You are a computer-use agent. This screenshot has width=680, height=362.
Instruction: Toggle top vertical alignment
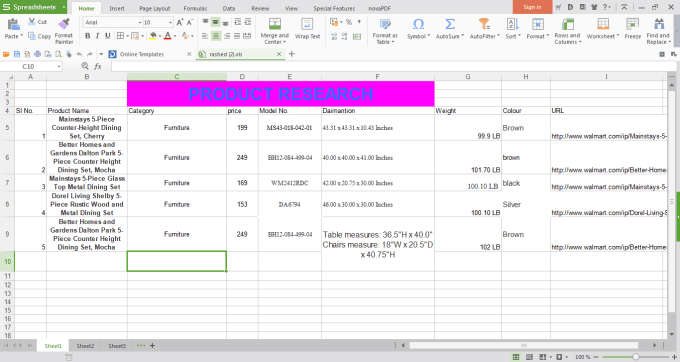tap(205, 22)
